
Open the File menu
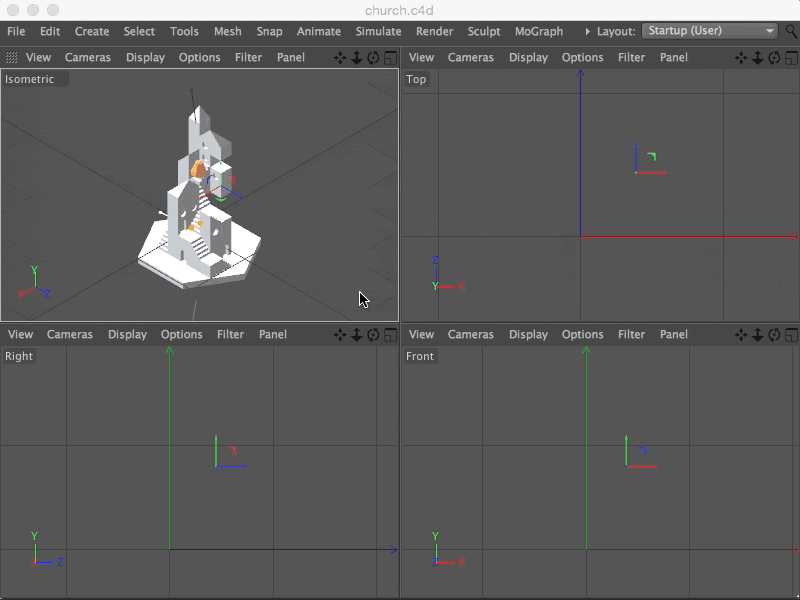(15, 31)
